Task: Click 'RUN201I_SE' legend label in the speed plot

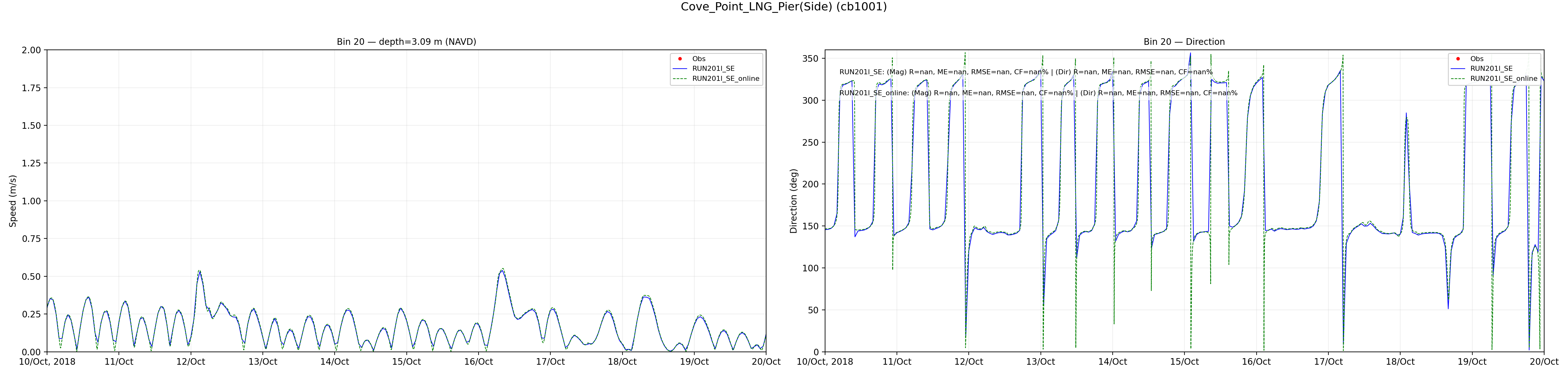Action: pyautogui.click(x=713, y=69)
